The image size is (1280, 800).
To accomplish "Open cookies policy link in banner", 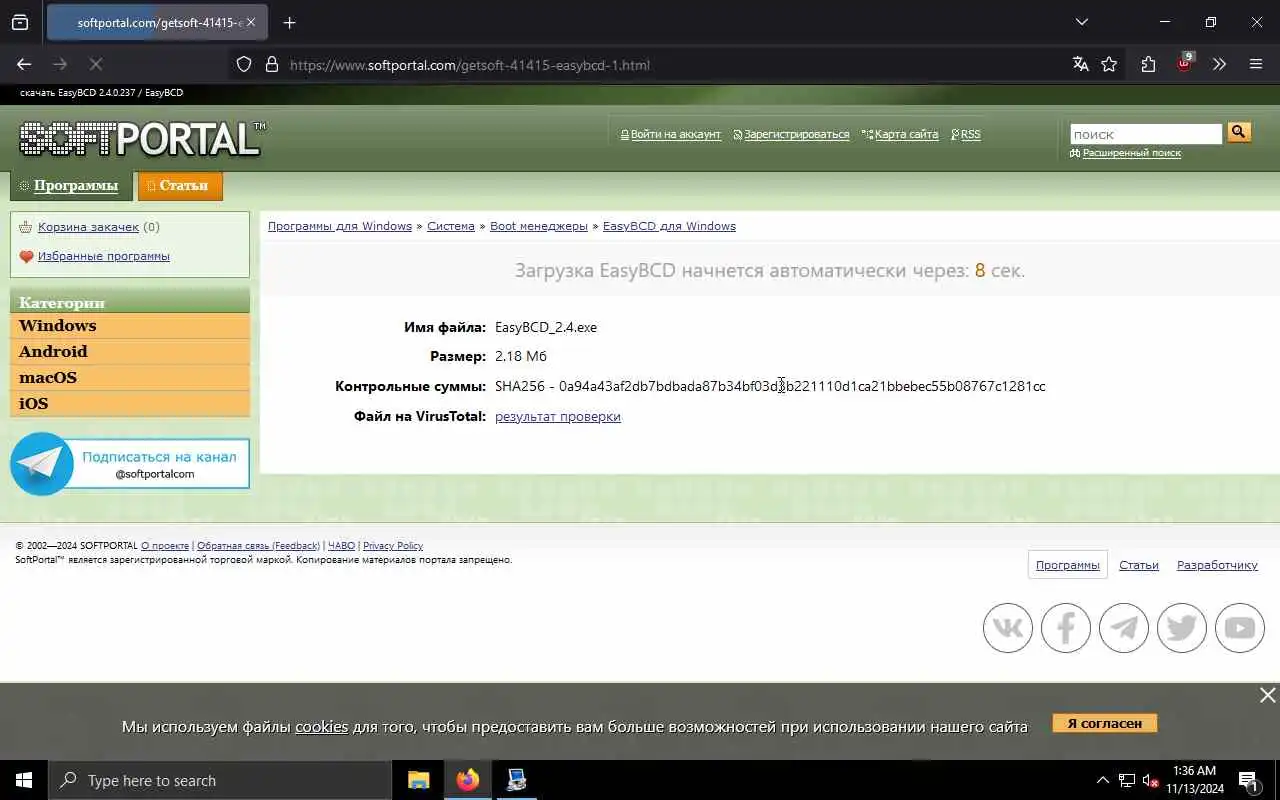I will pos(321,727).
